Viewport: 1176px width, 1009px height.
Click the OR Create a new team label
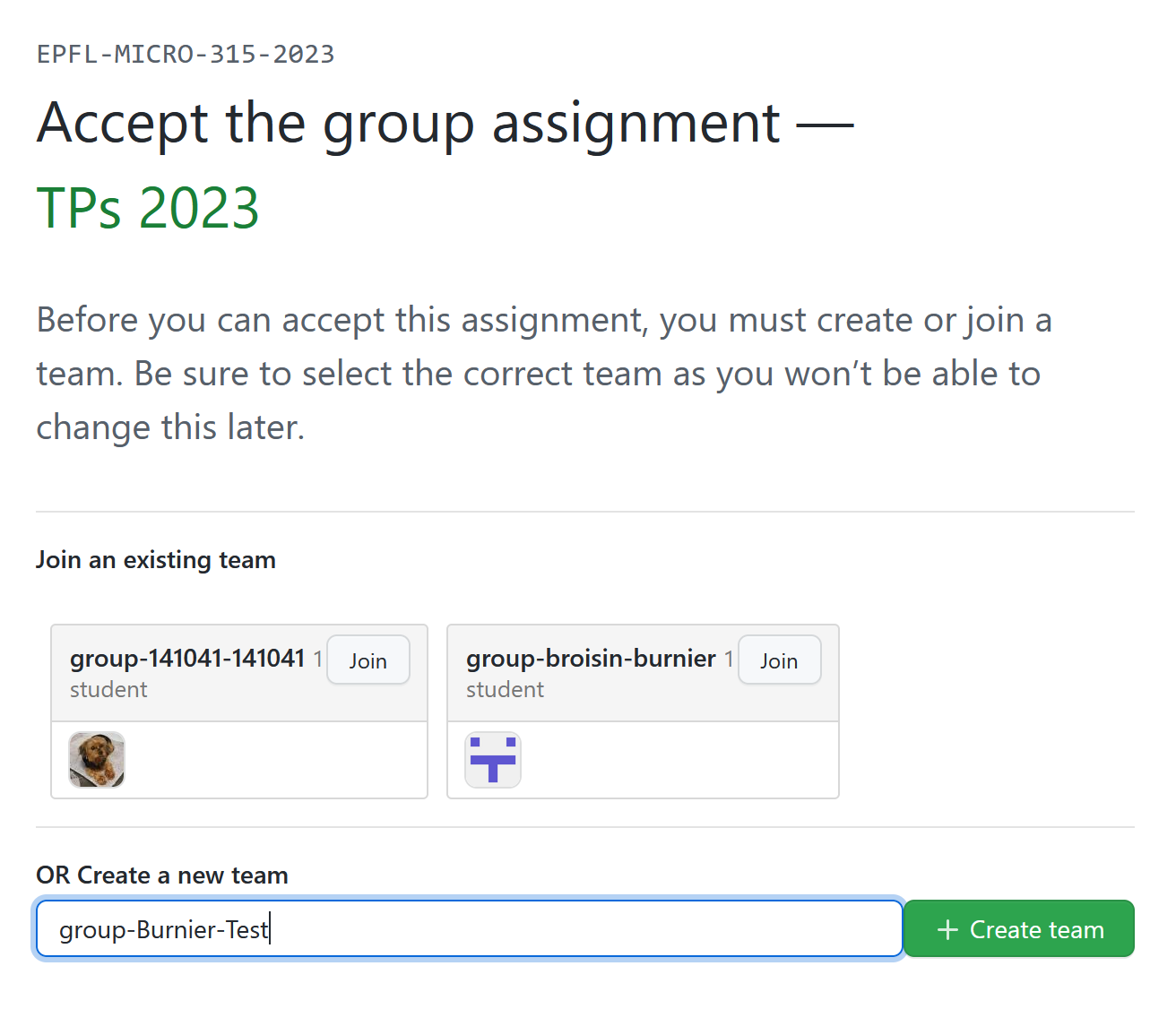(162, 875)
